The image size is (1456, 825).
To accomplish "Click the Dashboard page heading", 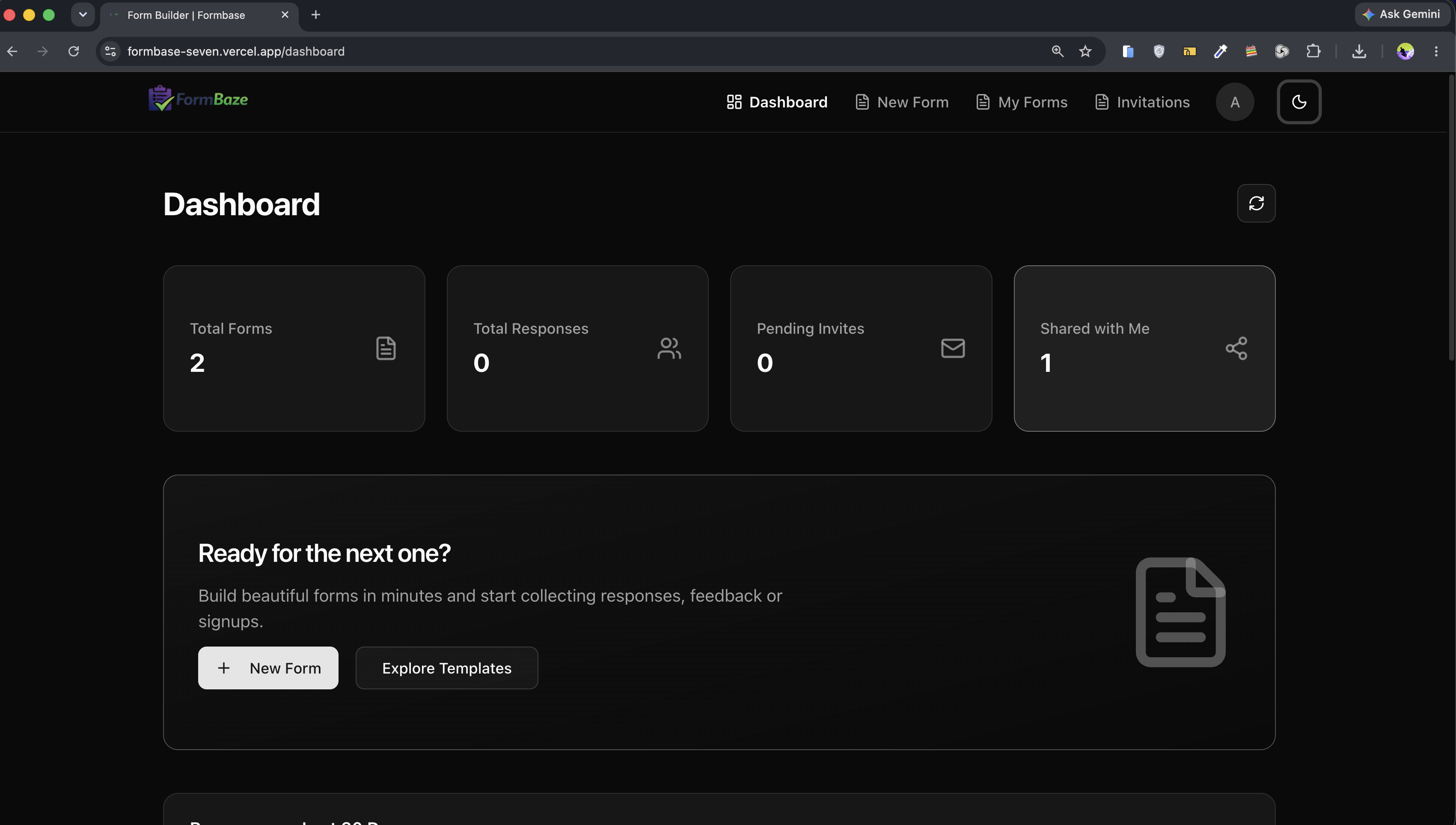I will [241, 204].
